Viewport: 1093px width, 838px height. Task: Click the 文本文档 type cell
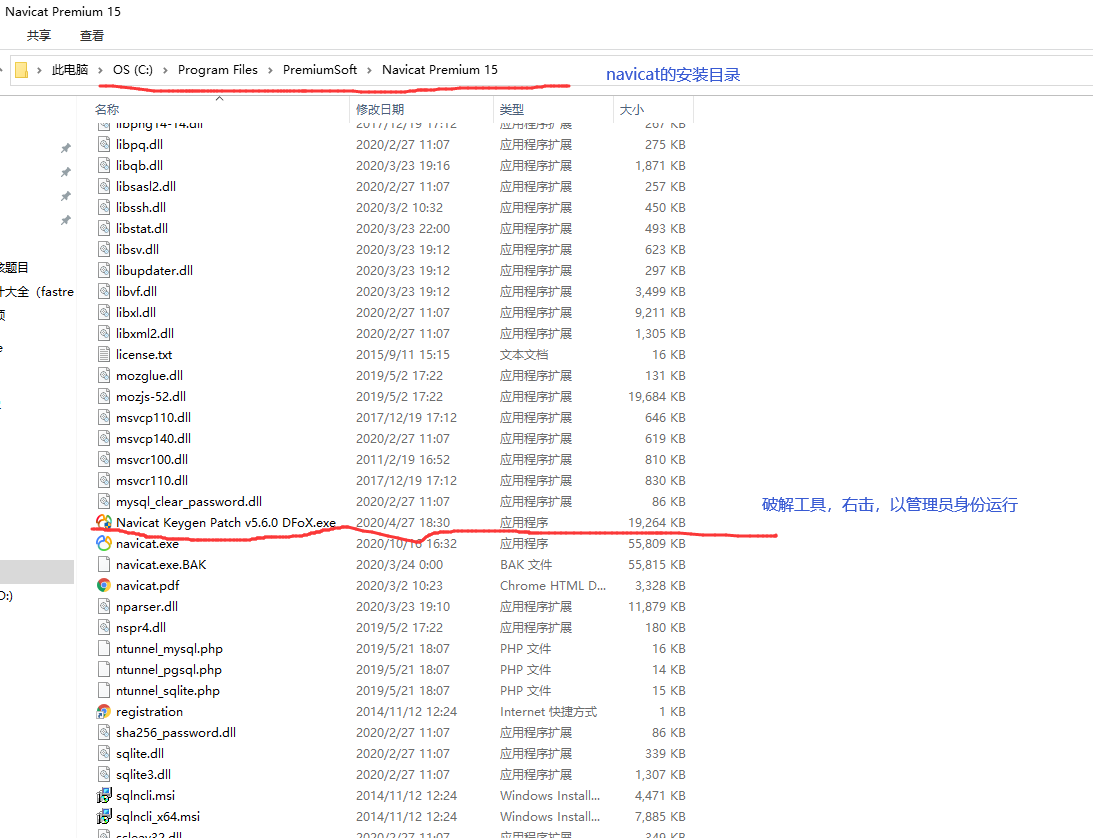(524, 354)
